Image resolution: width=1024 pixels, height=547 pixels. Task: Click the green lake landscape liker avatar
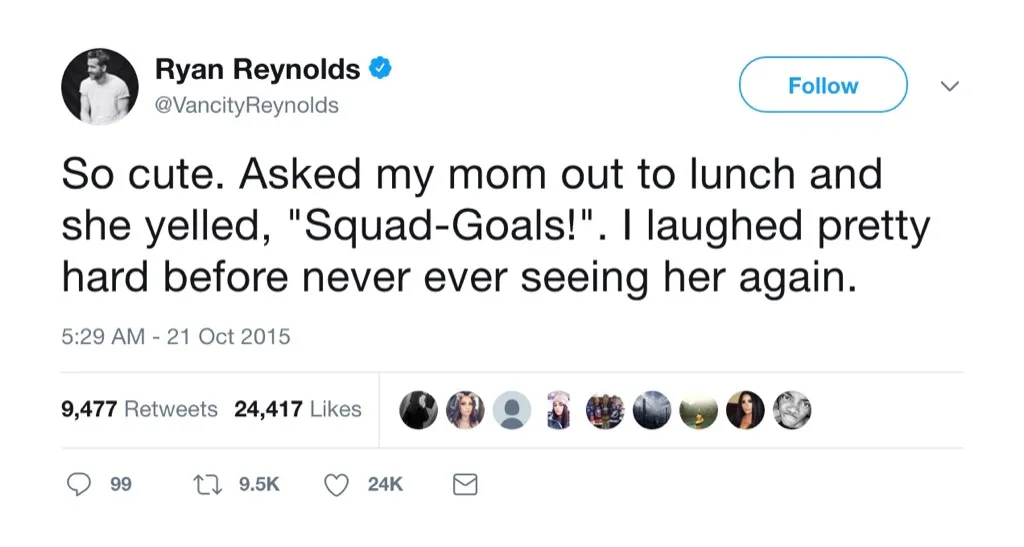(698, 409)
